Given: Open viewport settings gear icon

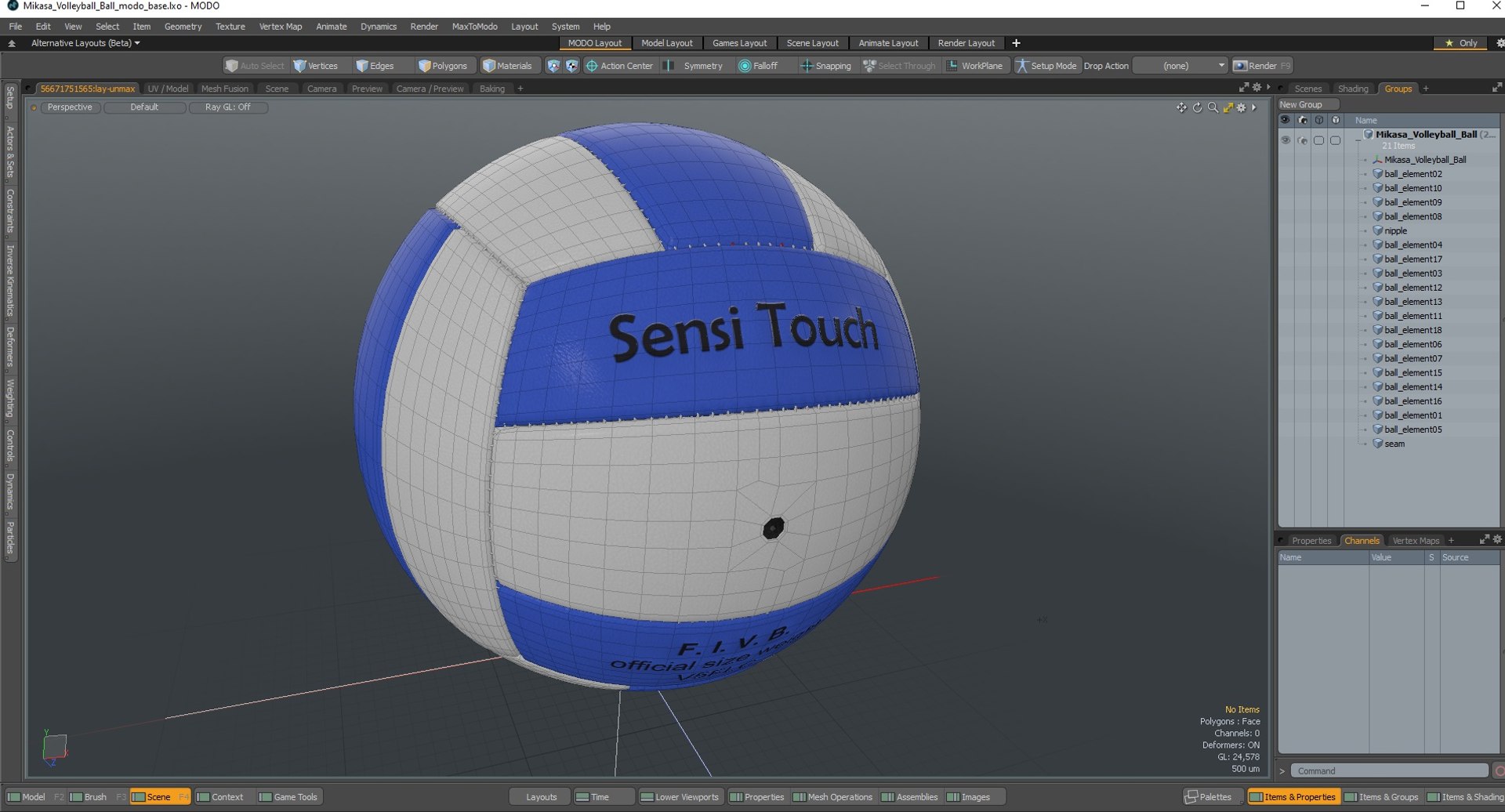Looking at the screenshot, I should coord(1242,107).
